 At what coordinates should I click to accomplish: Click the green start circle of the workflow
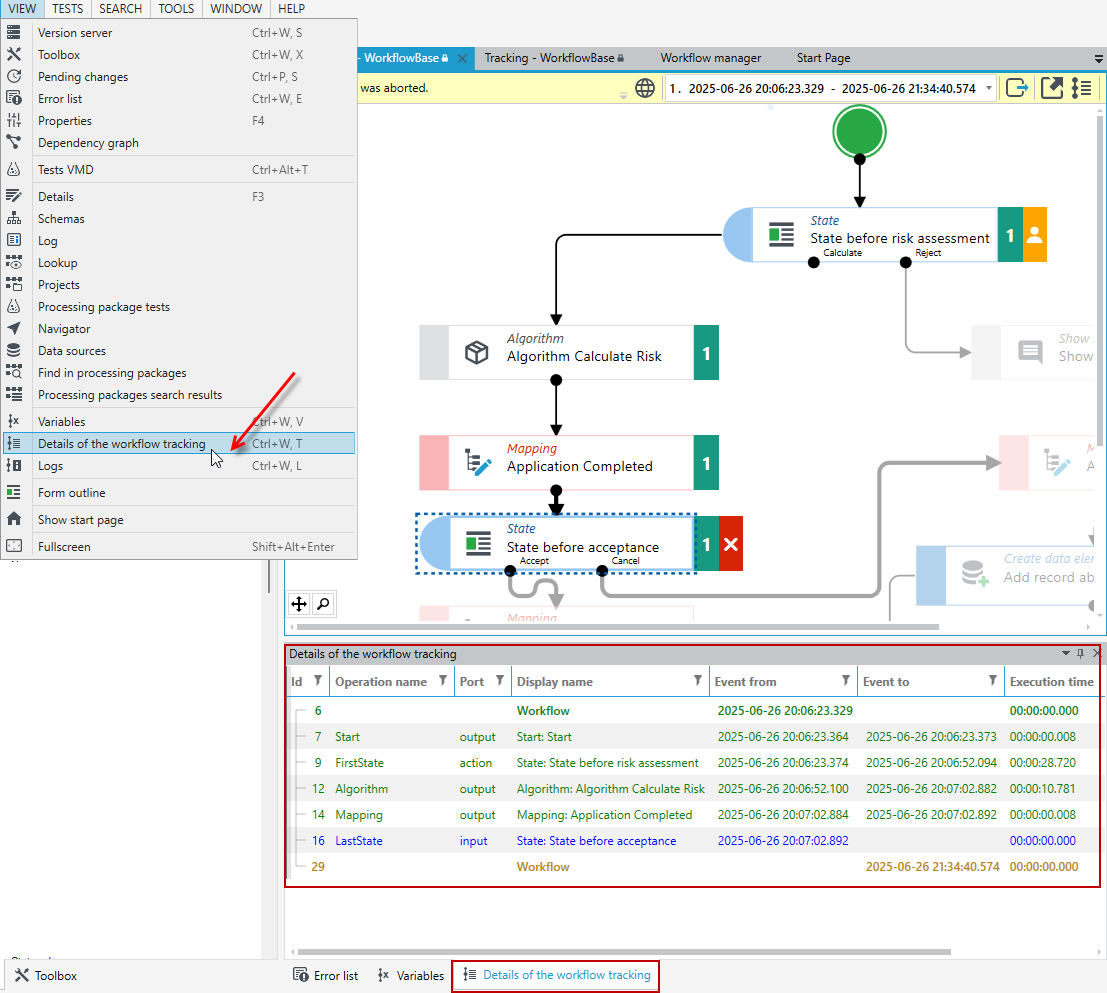click(x=859, y=132)
